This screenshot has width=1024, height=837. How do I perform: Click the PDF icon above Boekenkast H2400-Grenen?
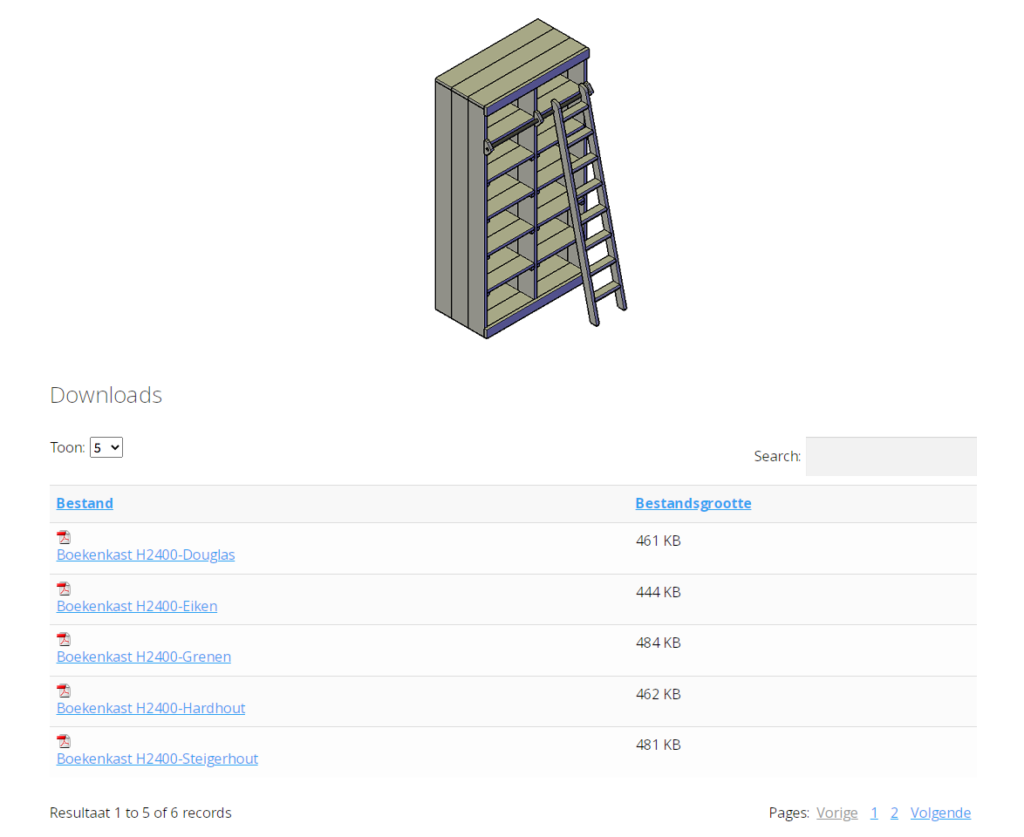[63, 639]
